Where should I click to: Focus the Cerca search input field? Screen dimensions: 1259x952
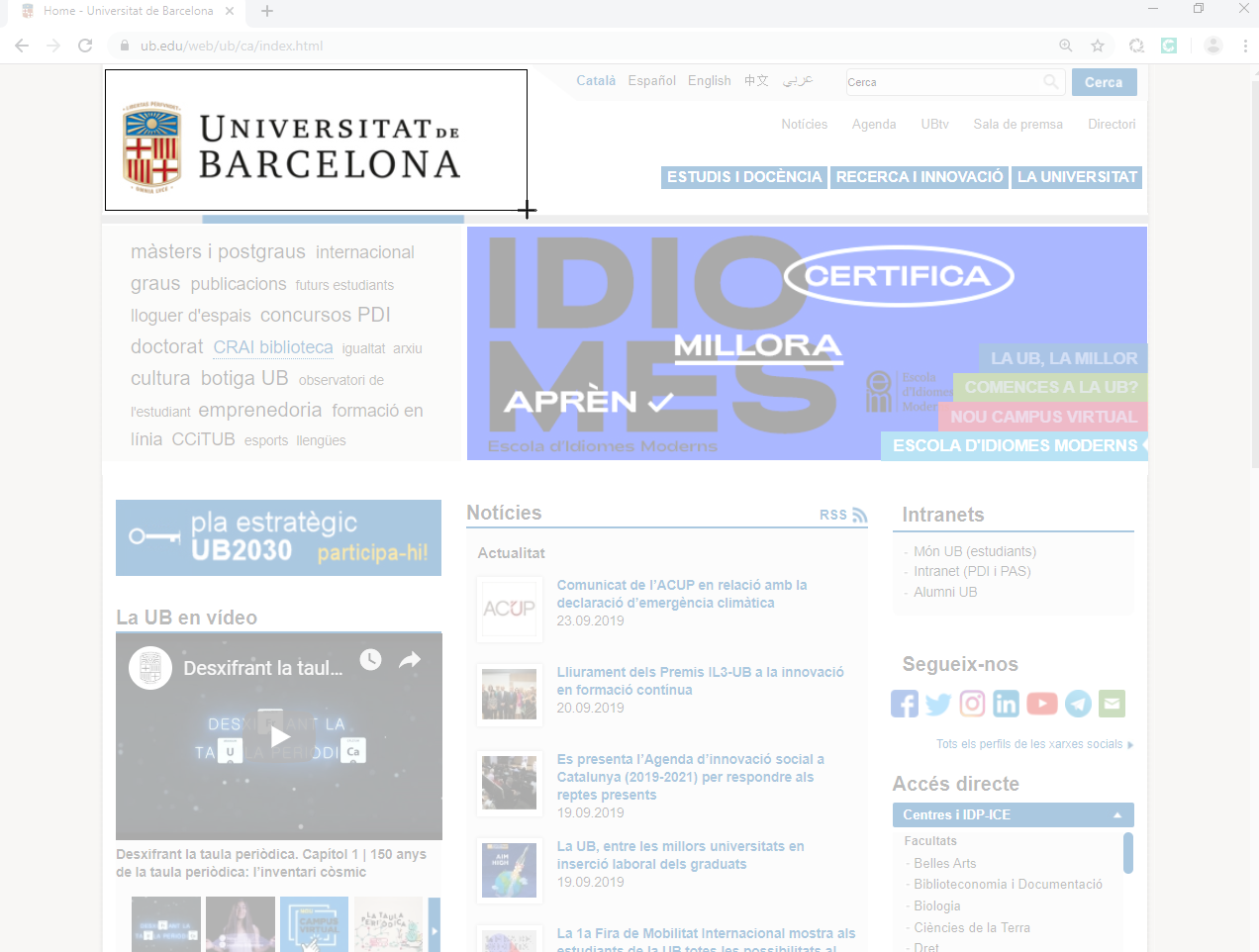945,82
